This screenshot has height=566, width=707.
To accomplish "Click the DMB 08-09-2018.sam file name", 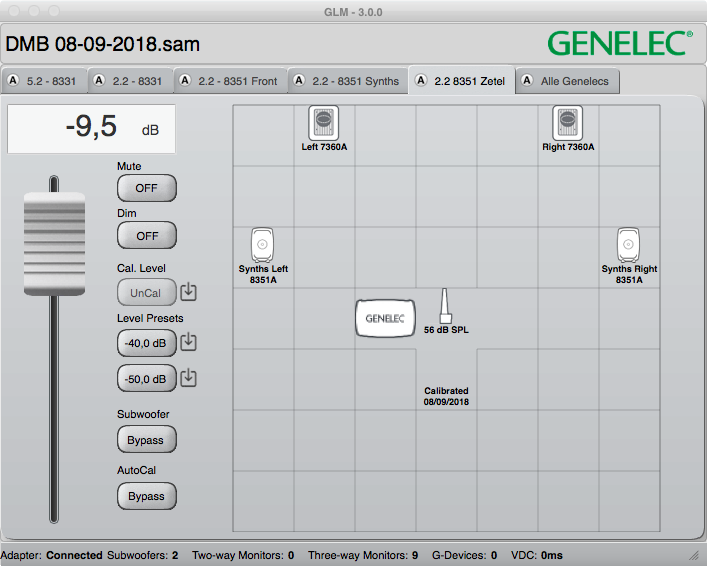I will pyautogui.click(x=102, y=44).
